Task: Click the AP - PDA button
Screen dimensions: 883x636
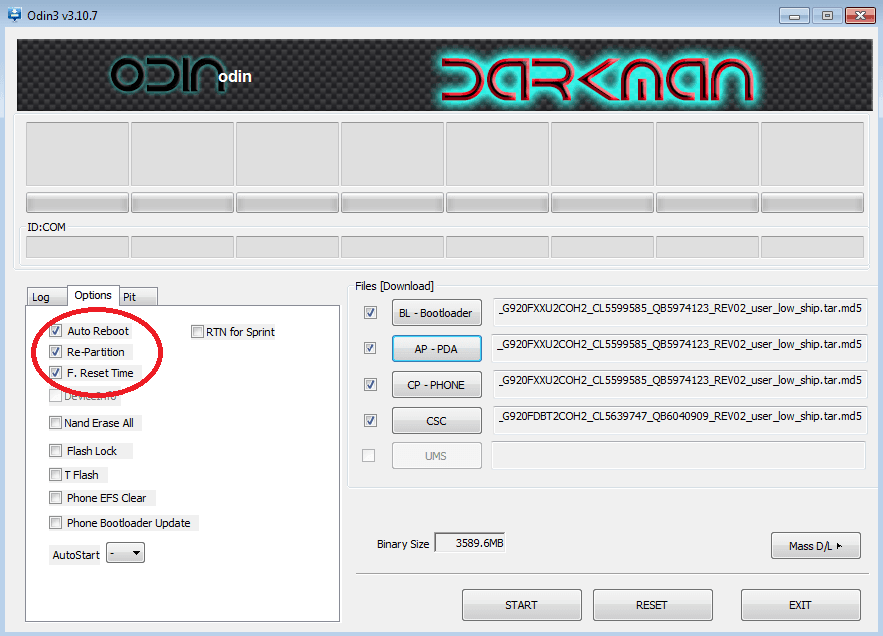Action: [436, 349]
